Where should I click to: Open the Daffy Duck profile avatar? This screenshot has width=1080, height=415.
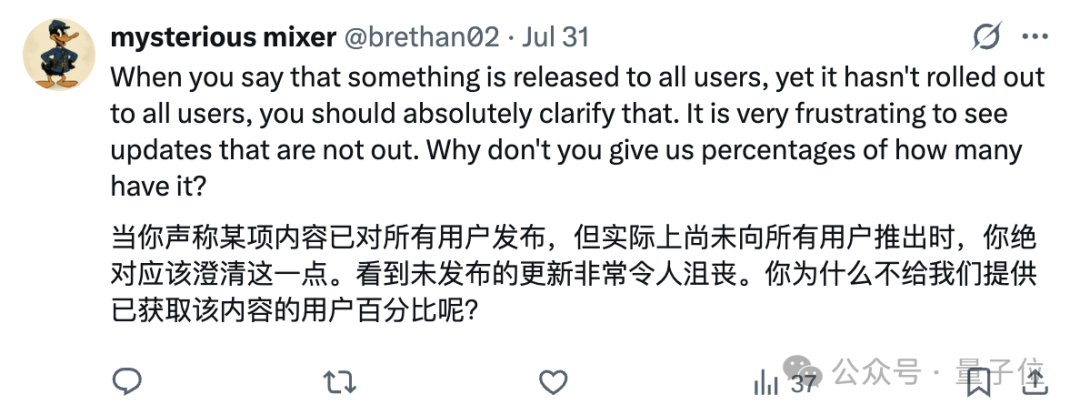(59, 54)
